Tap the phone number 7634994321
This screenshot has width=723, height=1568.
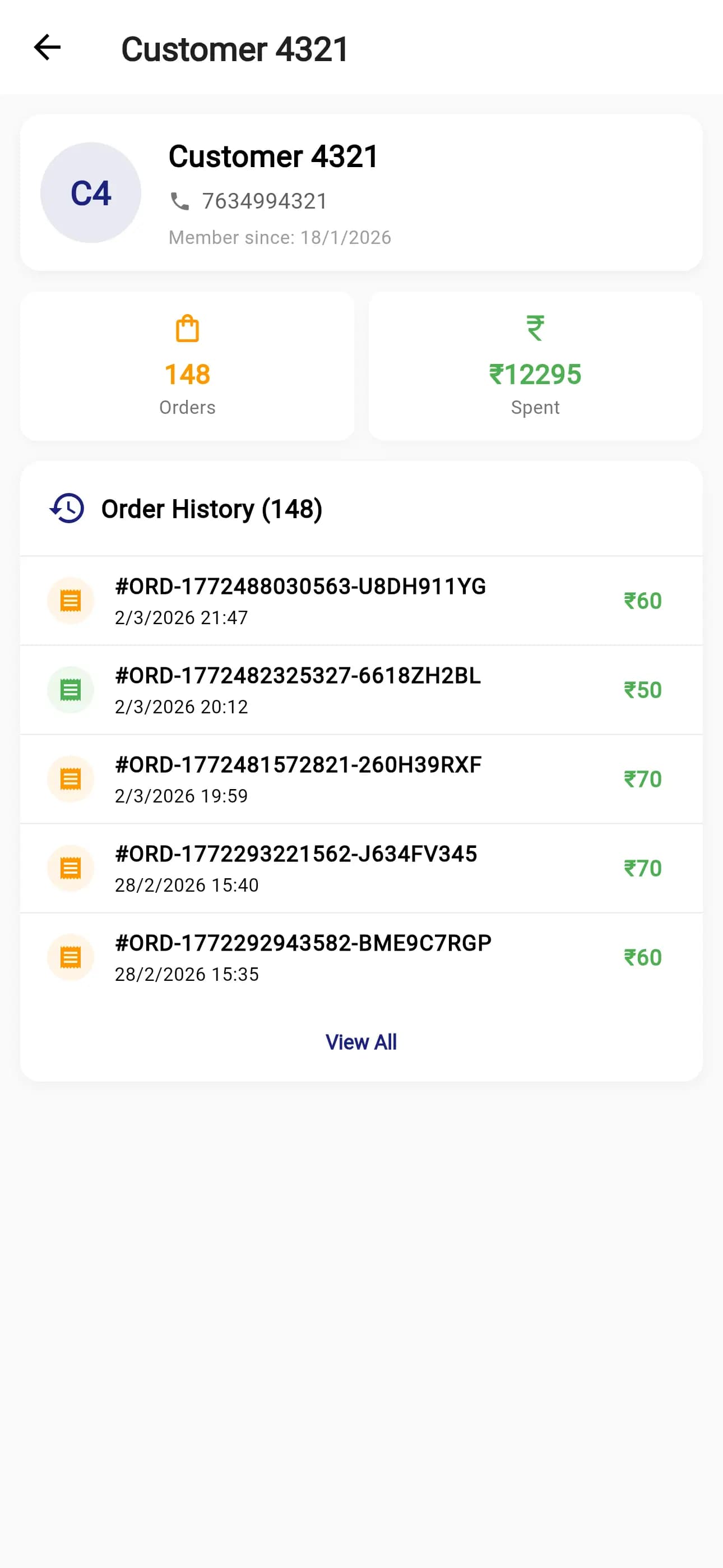(265, 201)
